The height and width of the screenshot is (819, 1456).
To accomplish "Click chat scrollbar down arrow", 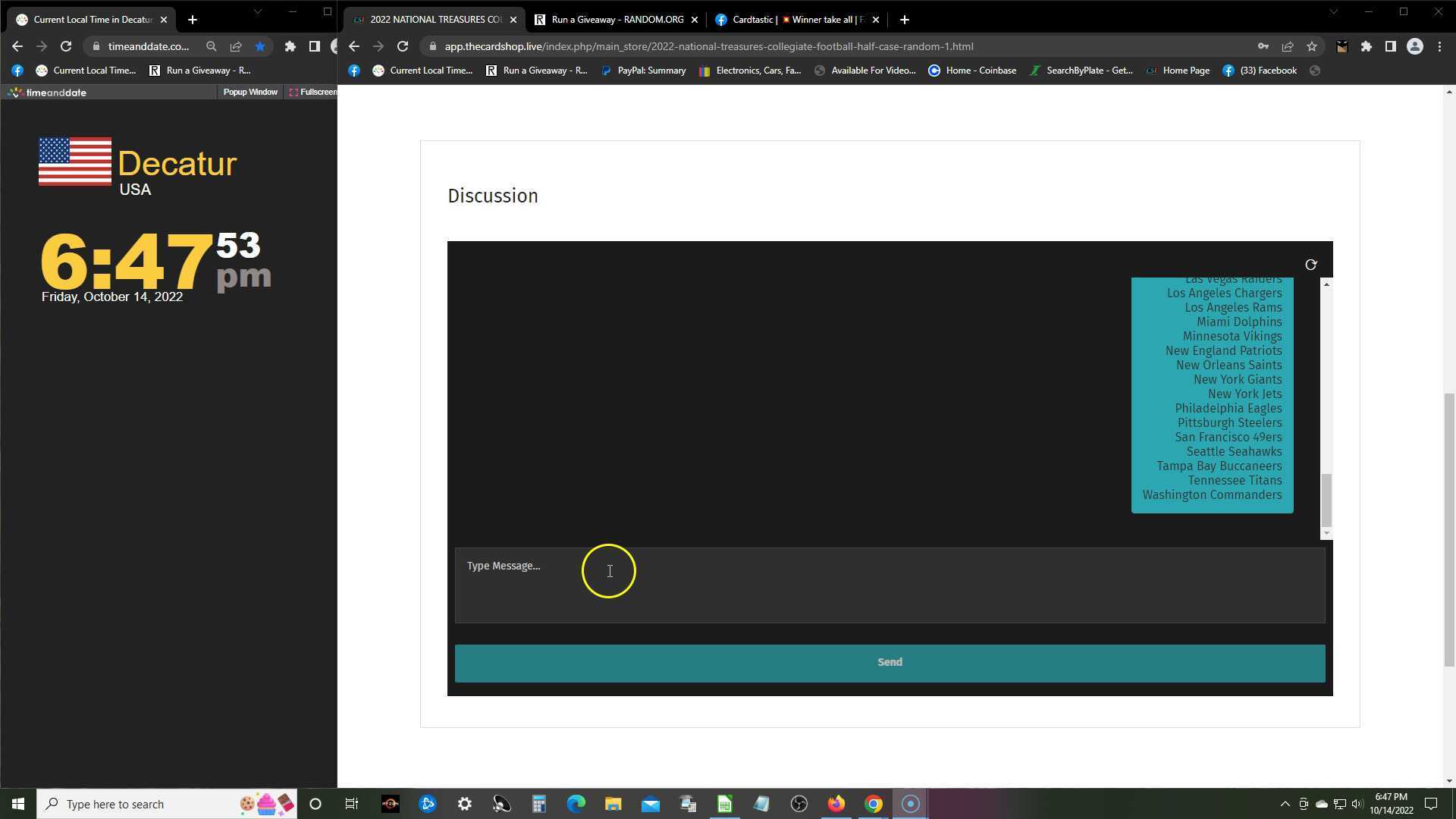I will point(1326,534).
